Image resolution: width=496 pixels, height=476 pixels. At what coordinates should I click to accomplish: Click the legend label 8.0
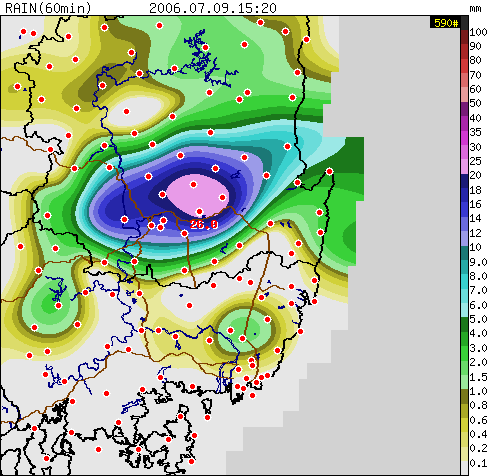[478, 276]
